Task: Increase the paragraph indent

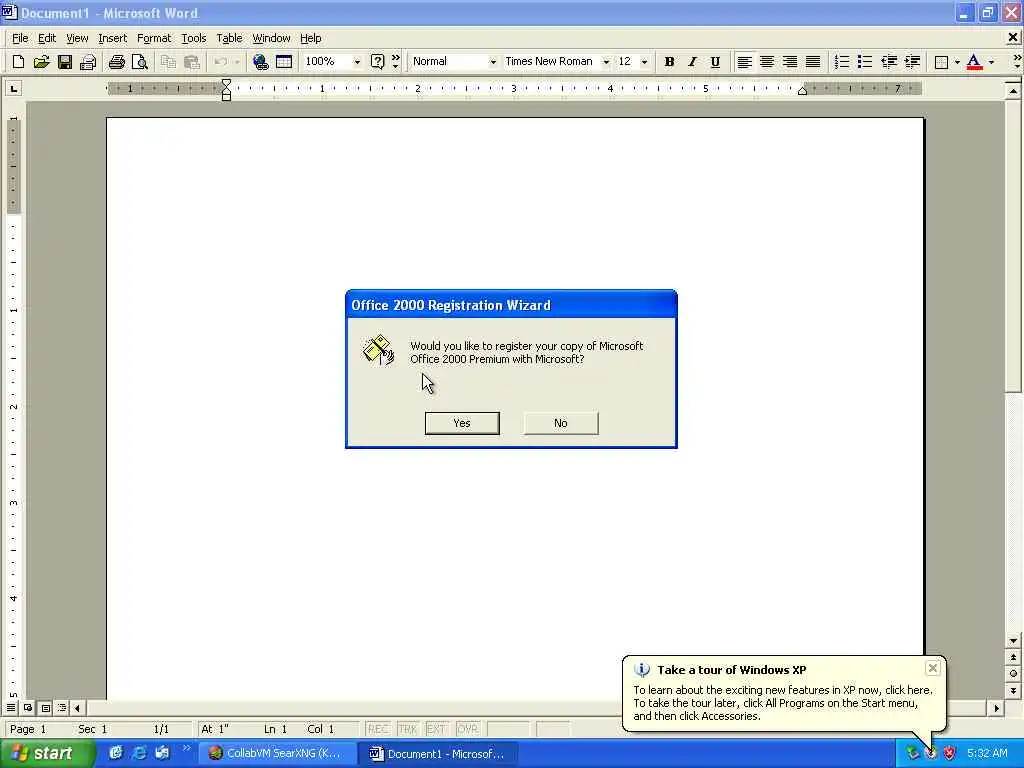Action: coord(912,62)
